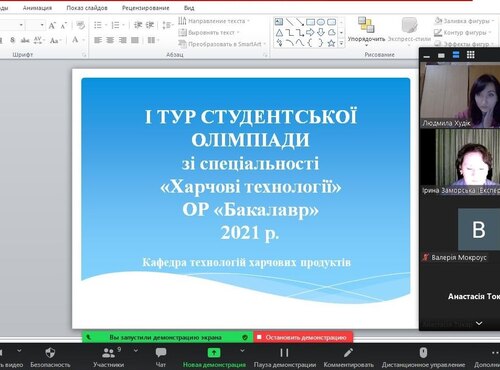Click Остановить демонстрацию button

(303, 337)
